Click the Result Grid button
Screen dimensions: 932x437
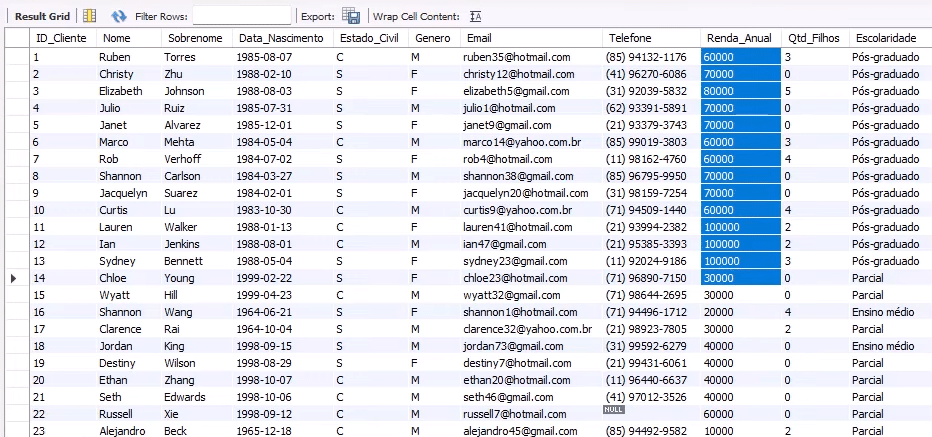coord(43,16)
